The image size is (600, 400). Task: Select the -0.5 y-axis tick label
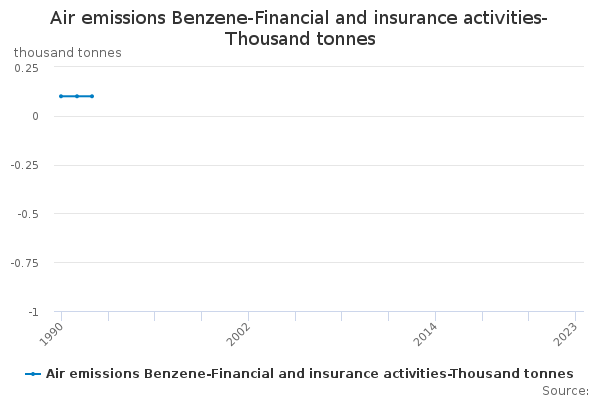[x=55, y=215]
